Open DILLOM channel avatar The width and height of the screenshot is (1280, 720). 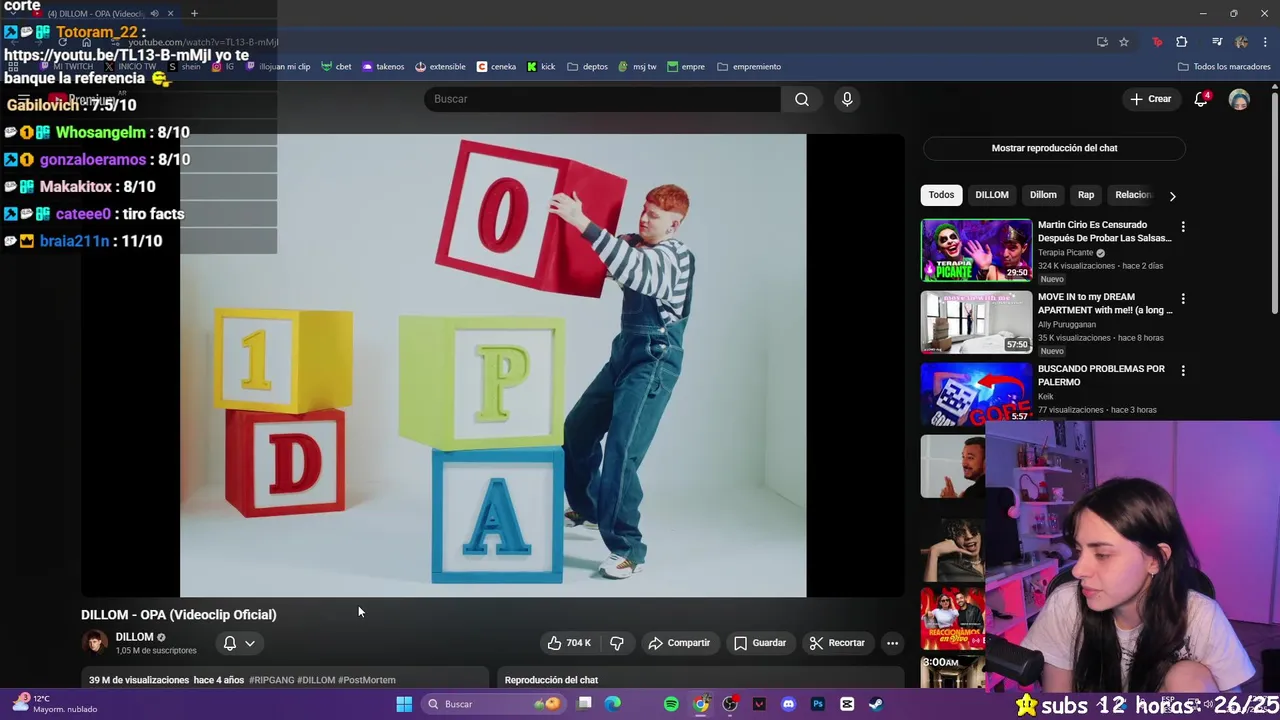(94, 643)
